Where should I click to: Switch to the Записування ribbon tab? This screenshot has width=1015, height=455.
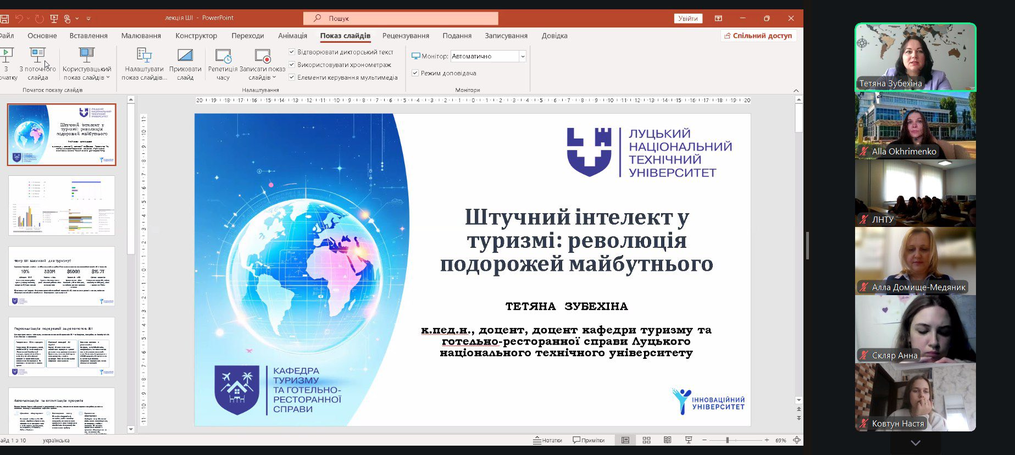click(506, 36)
